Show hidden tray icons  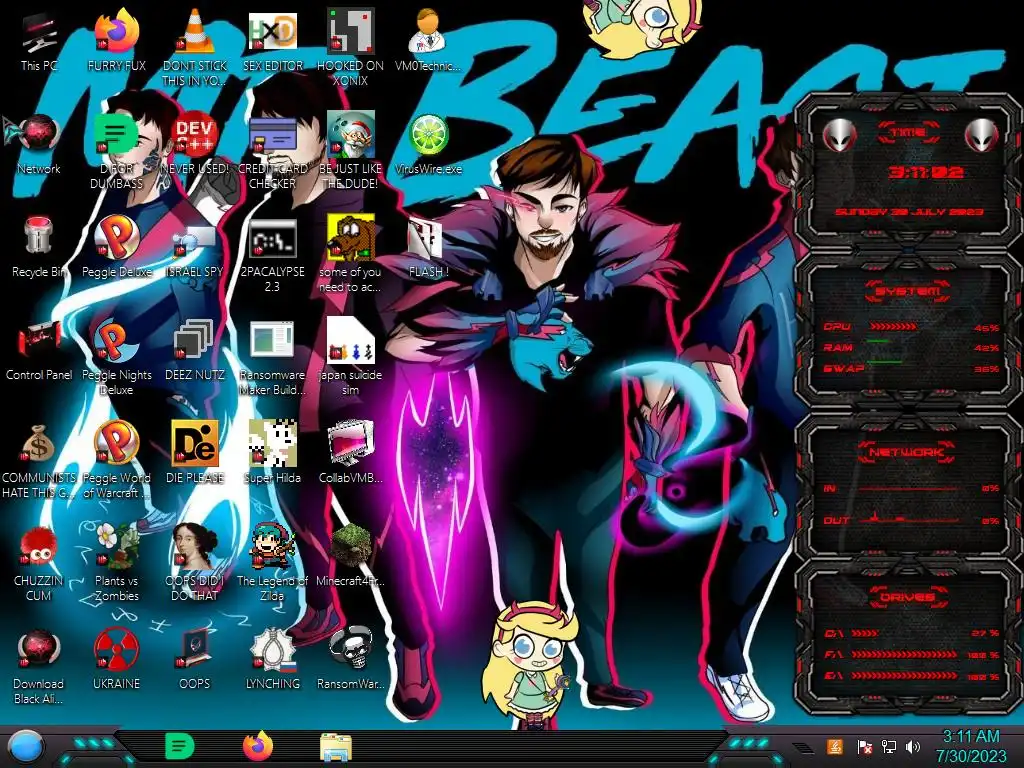point(804,748)
